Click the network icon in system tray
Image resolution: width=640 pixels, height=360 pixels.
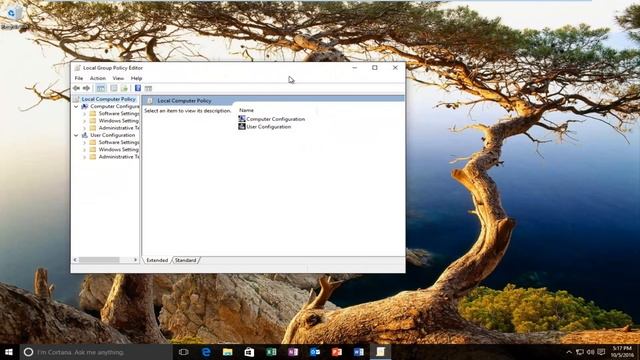580,352
